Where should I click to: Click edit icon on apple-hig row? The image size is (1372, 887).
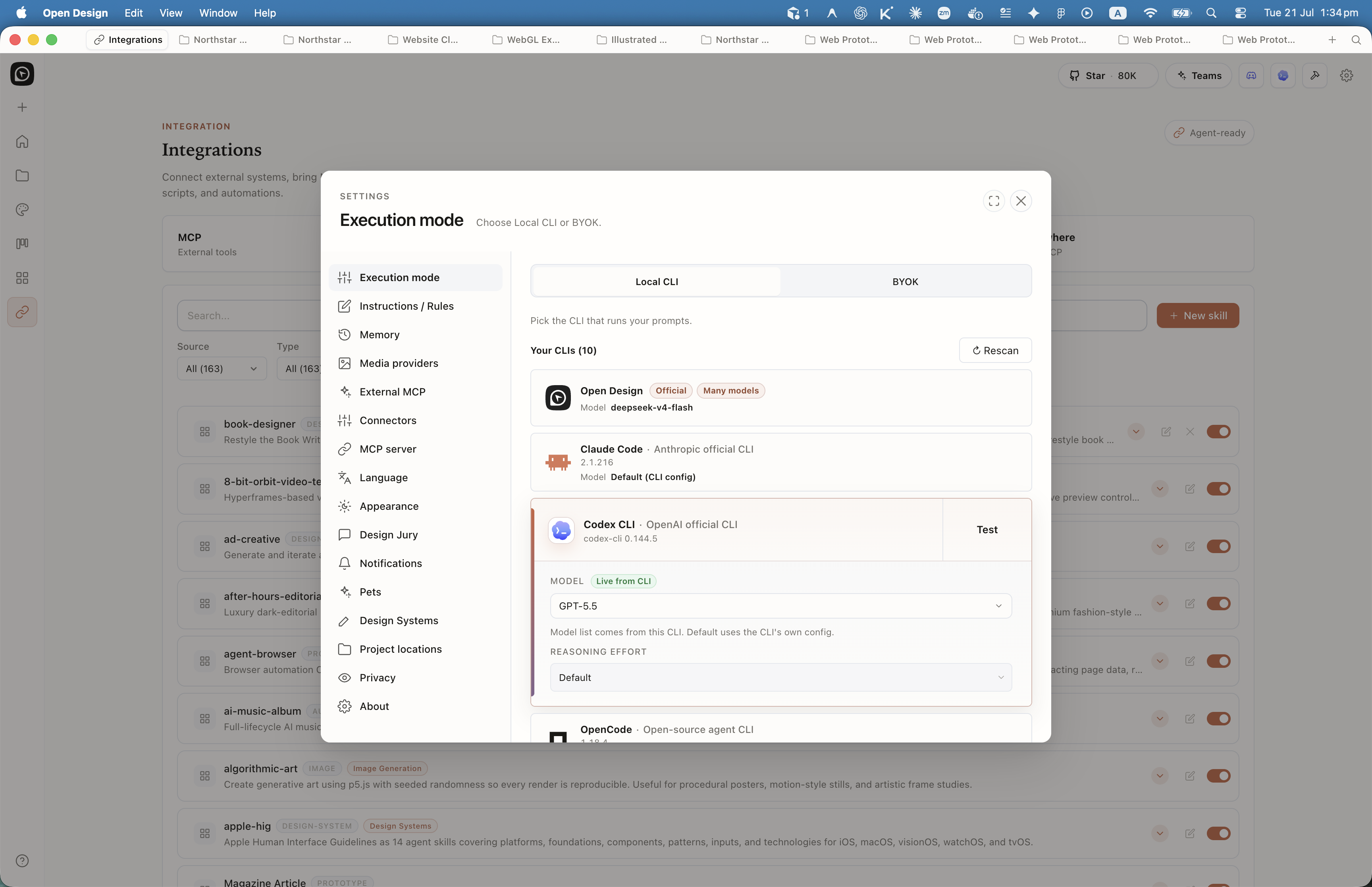pos(1190,833)
